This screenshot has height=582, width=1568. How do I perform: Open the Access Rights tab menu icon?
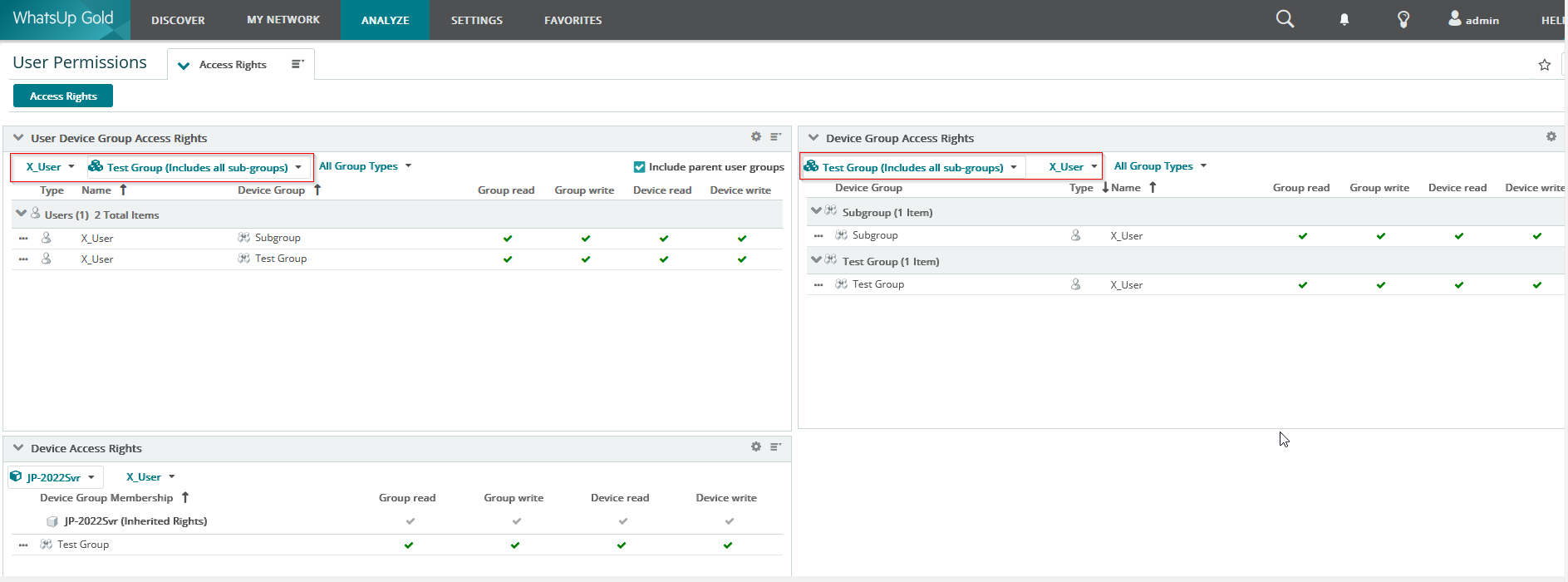(x=297, y=64)
